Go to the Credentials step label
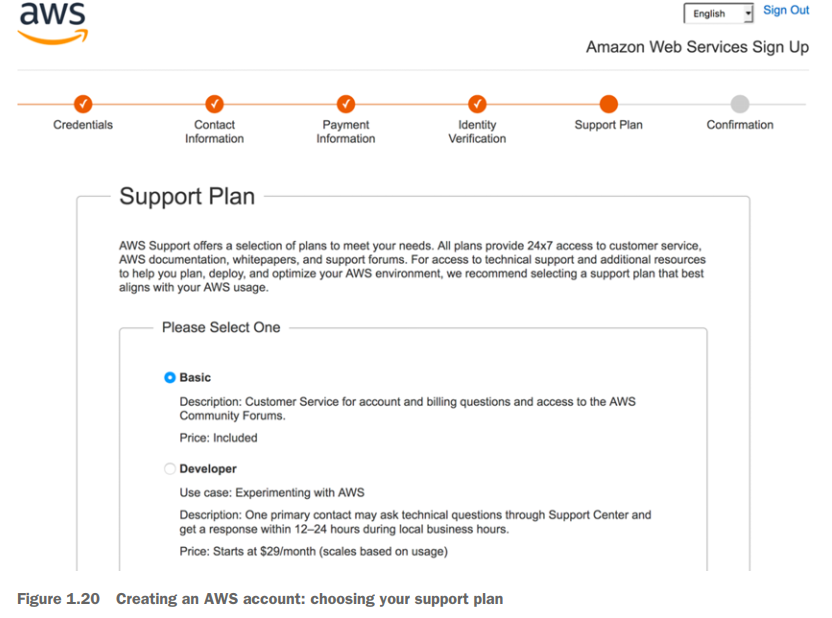 coord(83,125)
